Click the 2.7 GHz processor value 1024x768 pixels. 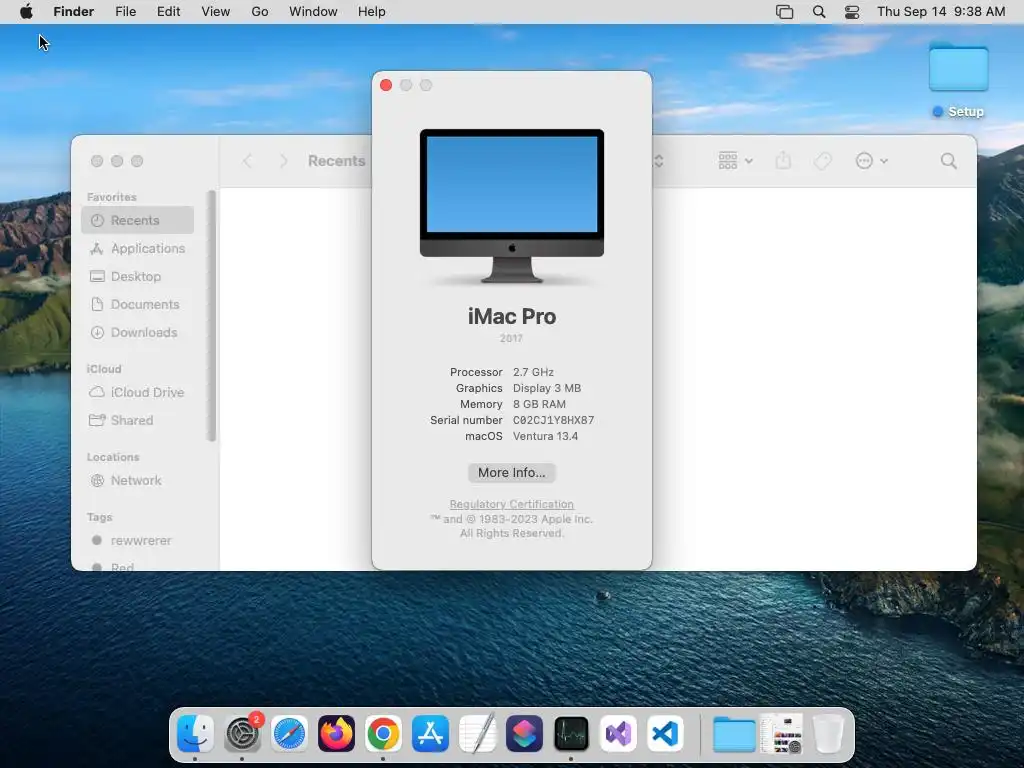point(533,372)
